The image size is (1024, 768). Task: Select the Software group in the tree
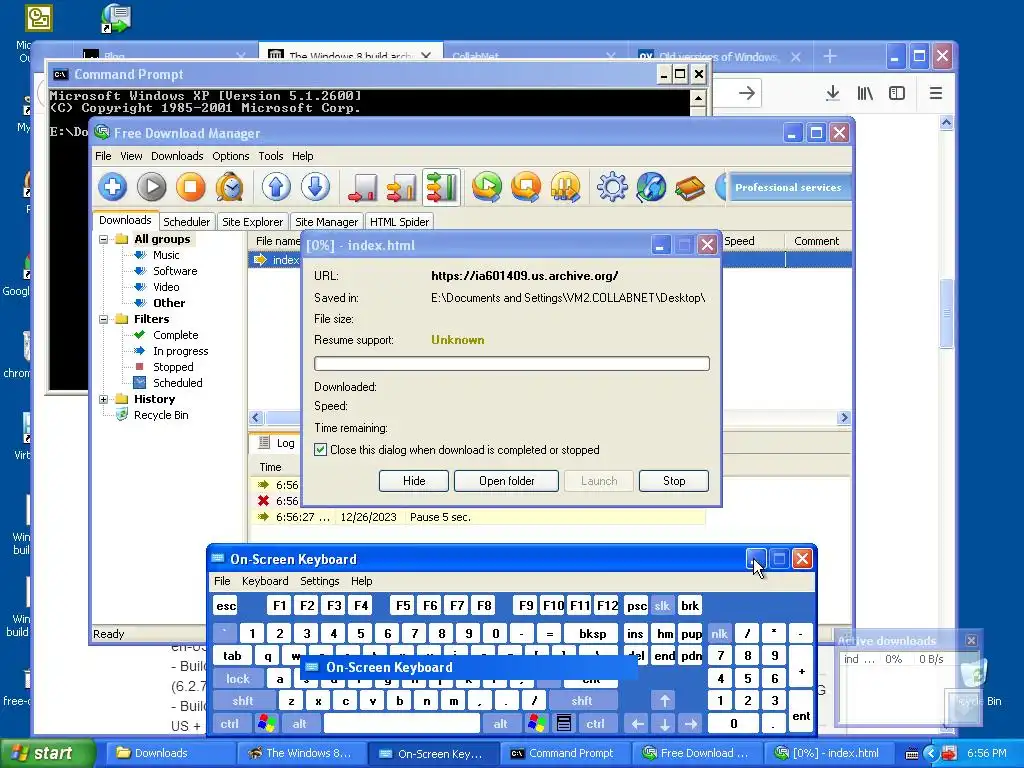click(x=175, y=271)
